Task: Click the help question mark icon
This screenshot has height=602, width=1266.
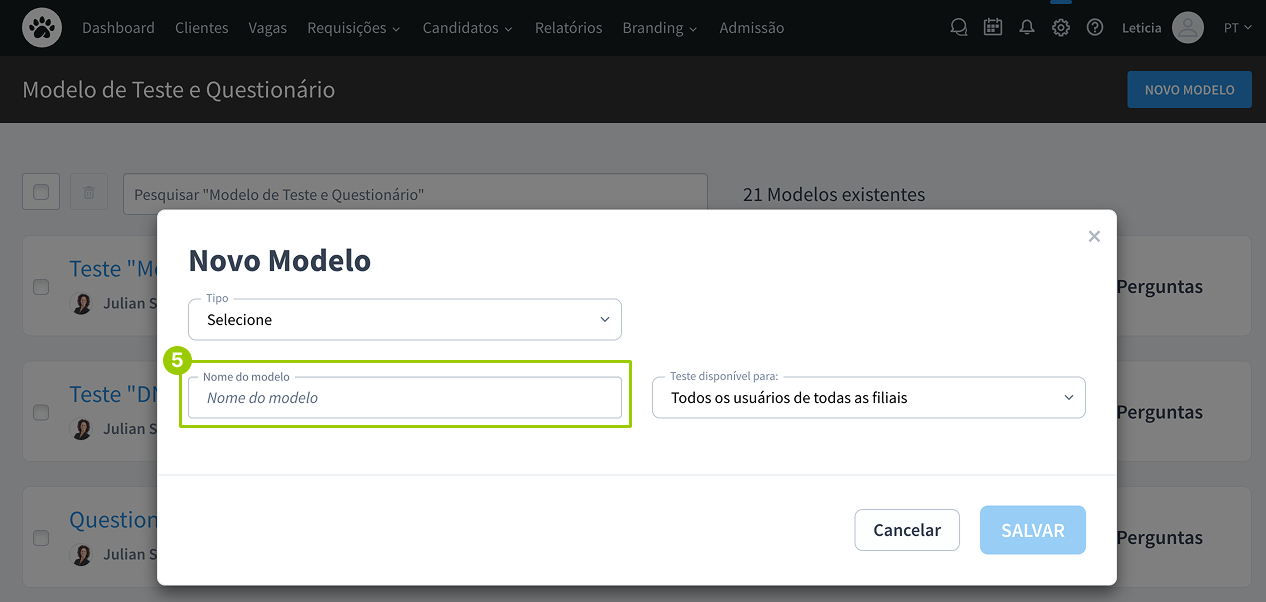Action: [x=1094, y=28]
